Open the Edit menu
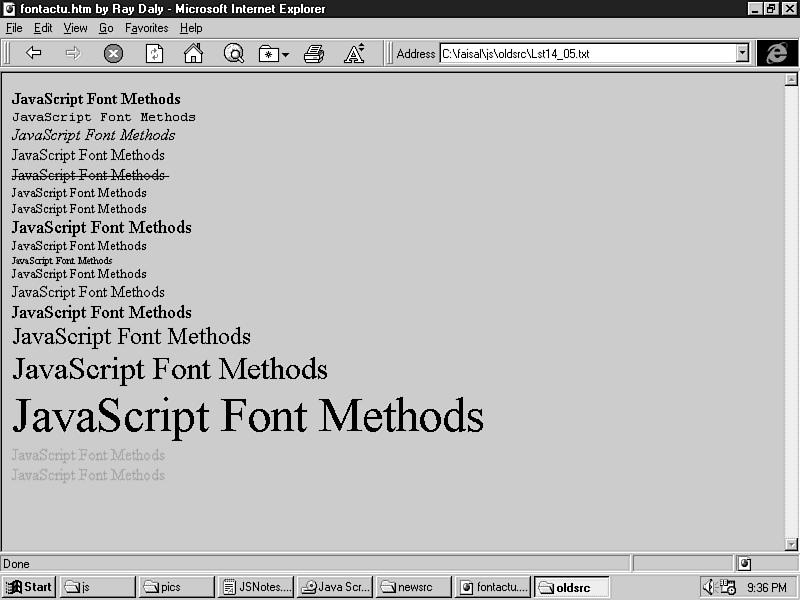800x600 pixels. coord(43,28)
